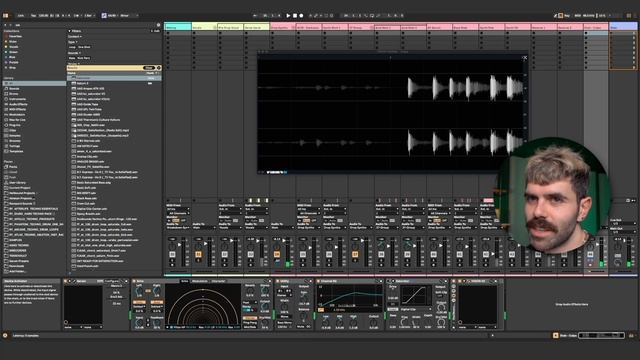Viewport: 640px width, 360px height.
Task: Start playback with the Play button
Action: 288,16
